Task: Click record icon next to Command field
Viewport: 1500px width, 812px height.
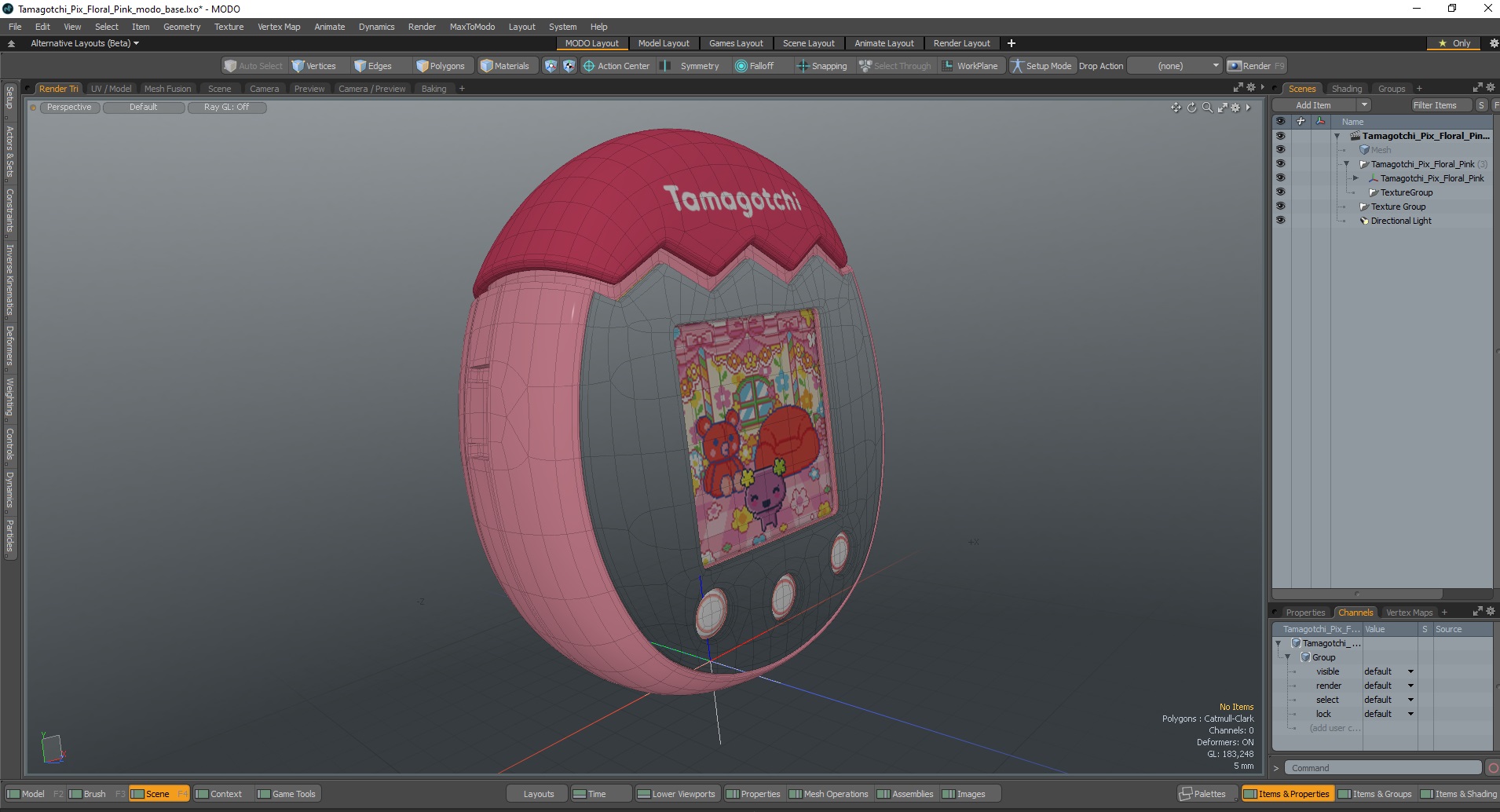Action: coord(1493,768)
